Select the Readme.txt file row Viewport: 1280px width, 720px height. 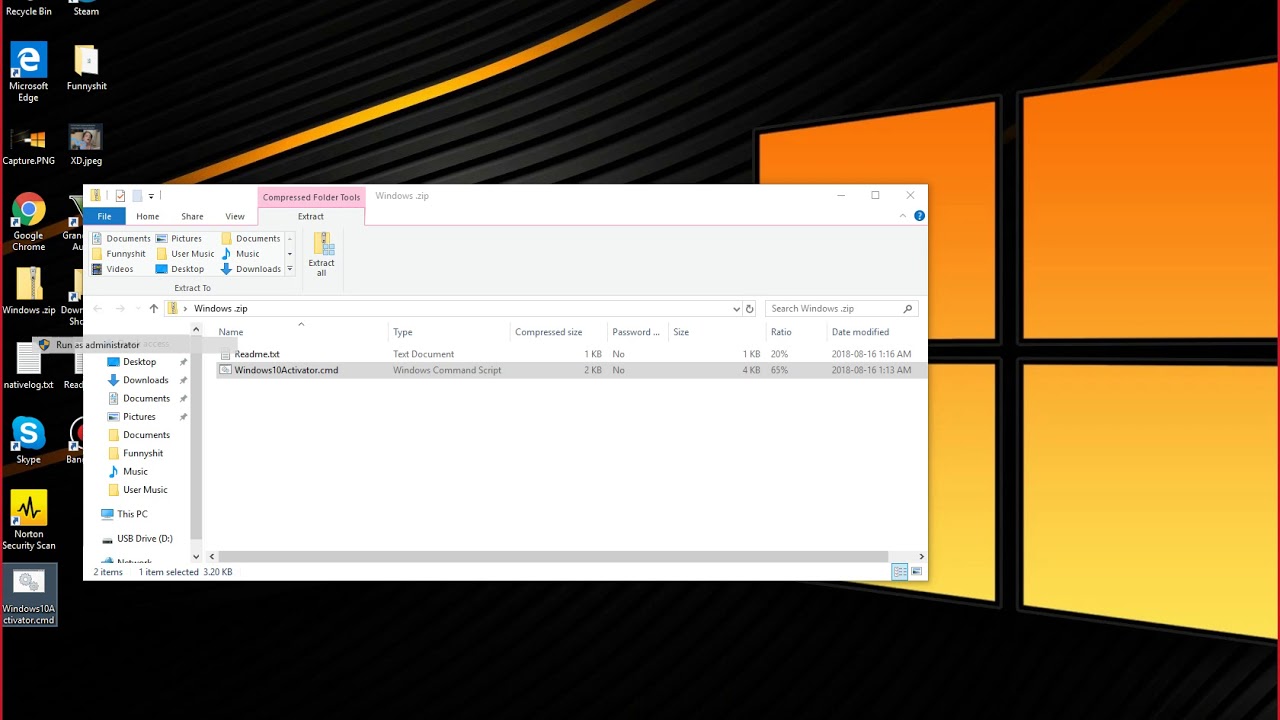pyautogui.click(x=571, y=354)
